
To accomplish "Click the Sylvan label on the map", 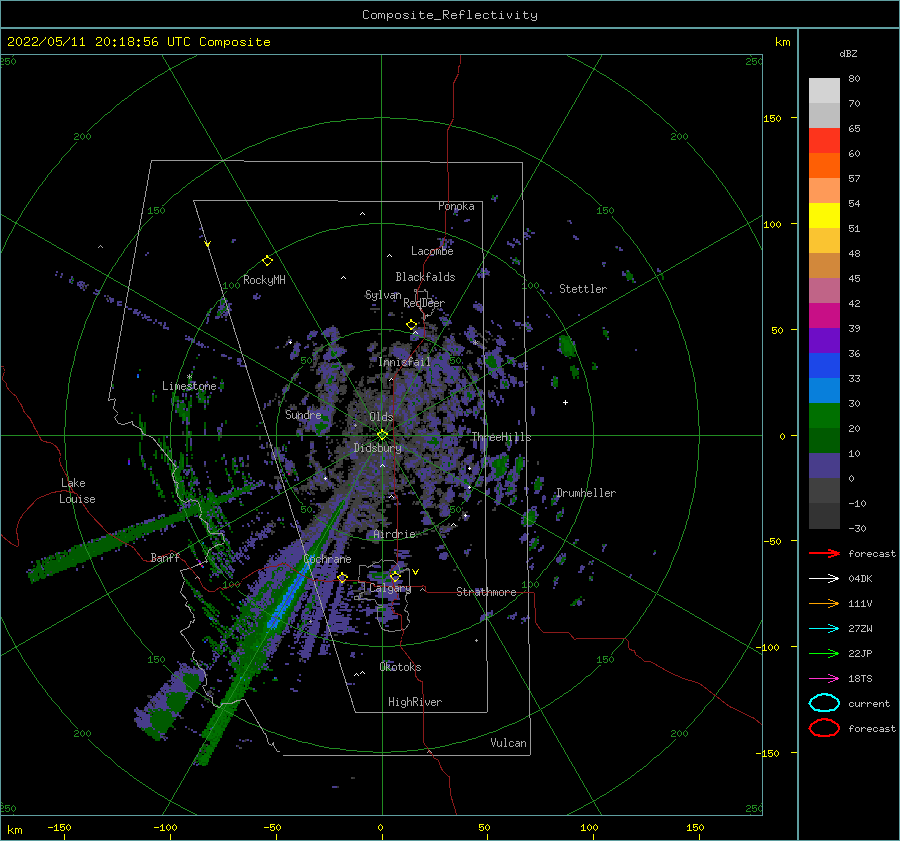I will click(x=383, y=295).
